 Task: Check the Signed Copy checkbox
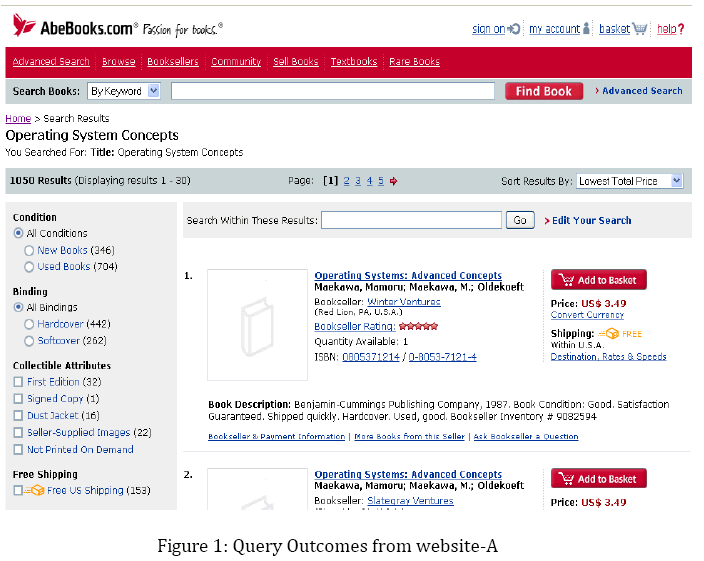(x=18, y=399)
